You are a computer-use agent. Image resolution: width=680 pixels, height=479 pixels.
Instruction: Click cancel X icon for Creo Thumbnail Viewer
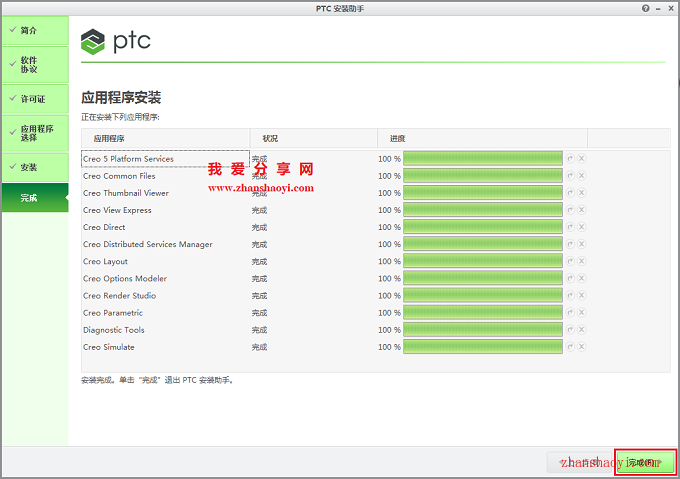[x=582, y=193]
